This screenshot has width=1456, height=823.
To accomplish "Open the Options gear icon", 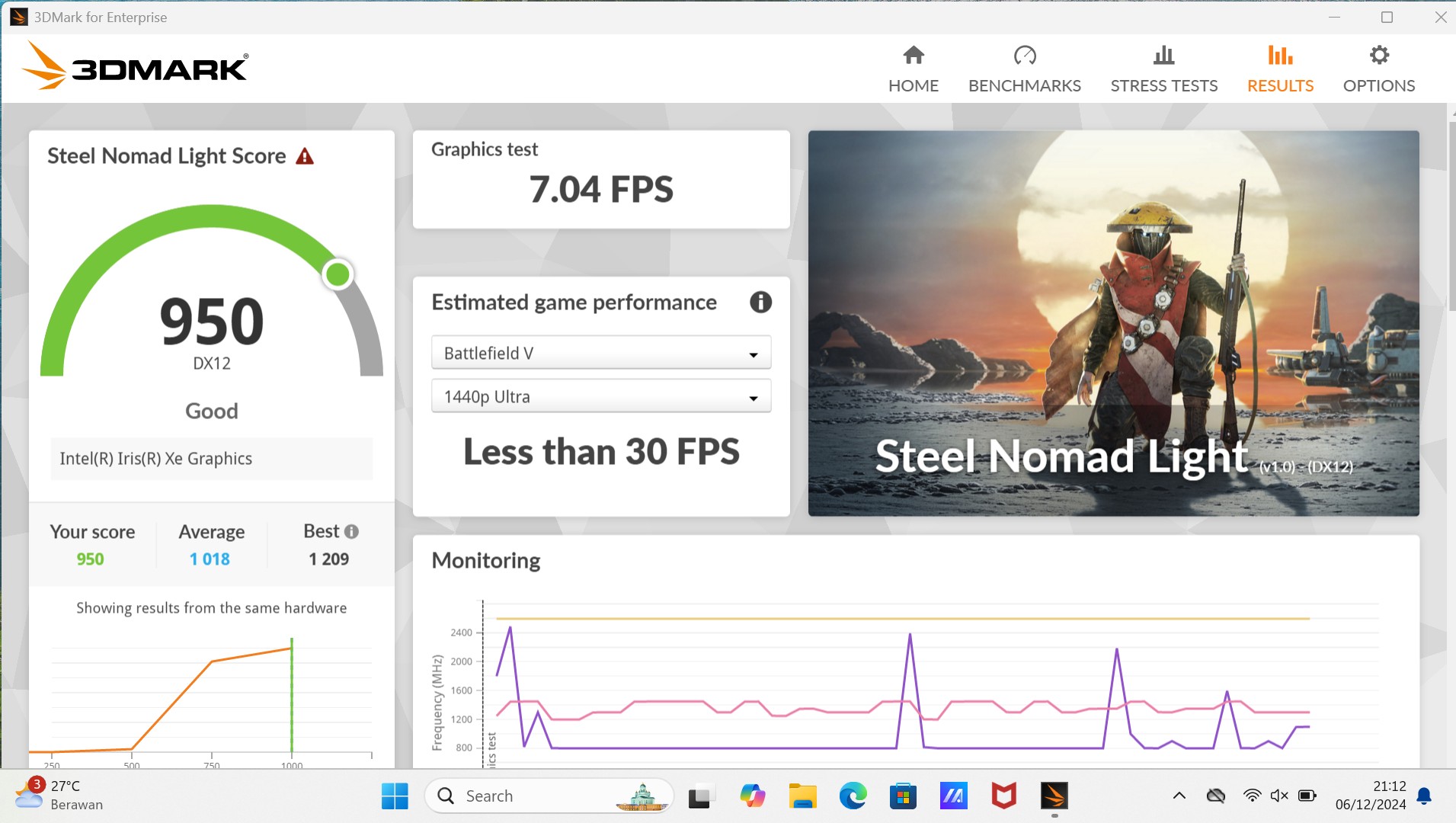I will 1378,56.
